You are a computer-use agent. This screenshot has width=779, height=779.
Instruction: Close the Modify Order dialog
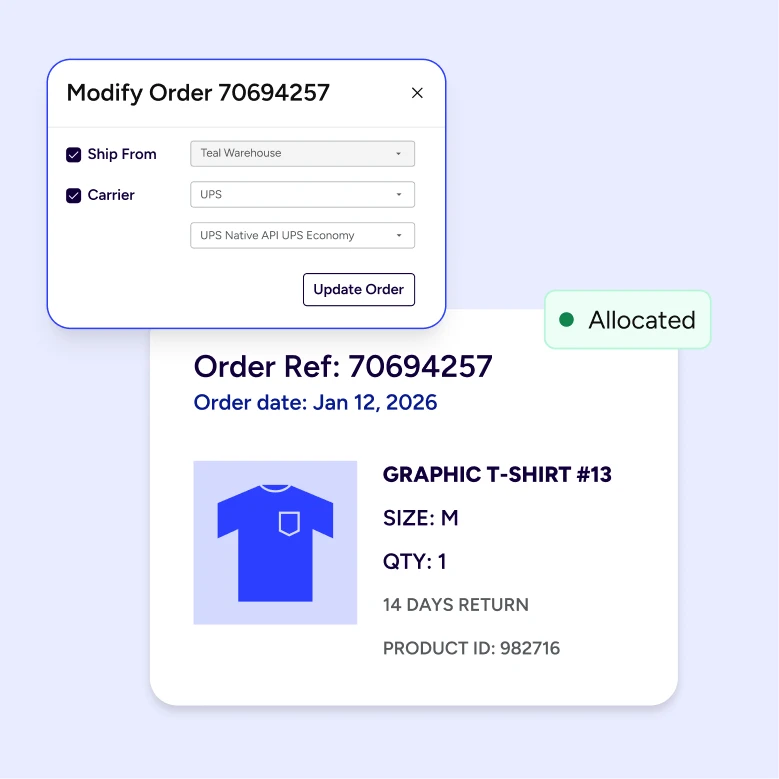pyautogui.click(x=417, y=93)
